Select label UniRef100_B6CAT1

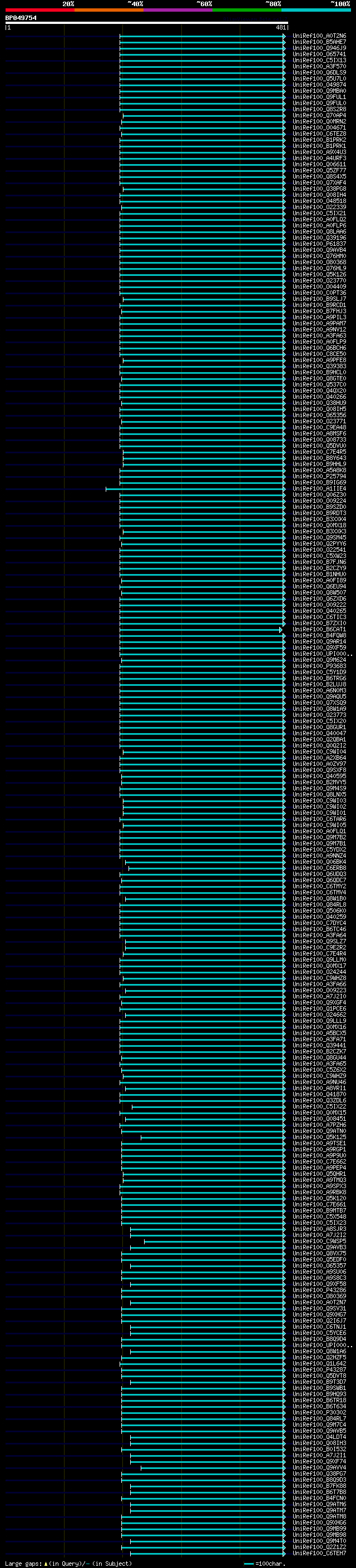pyautogui.click(x=319, y=629)
